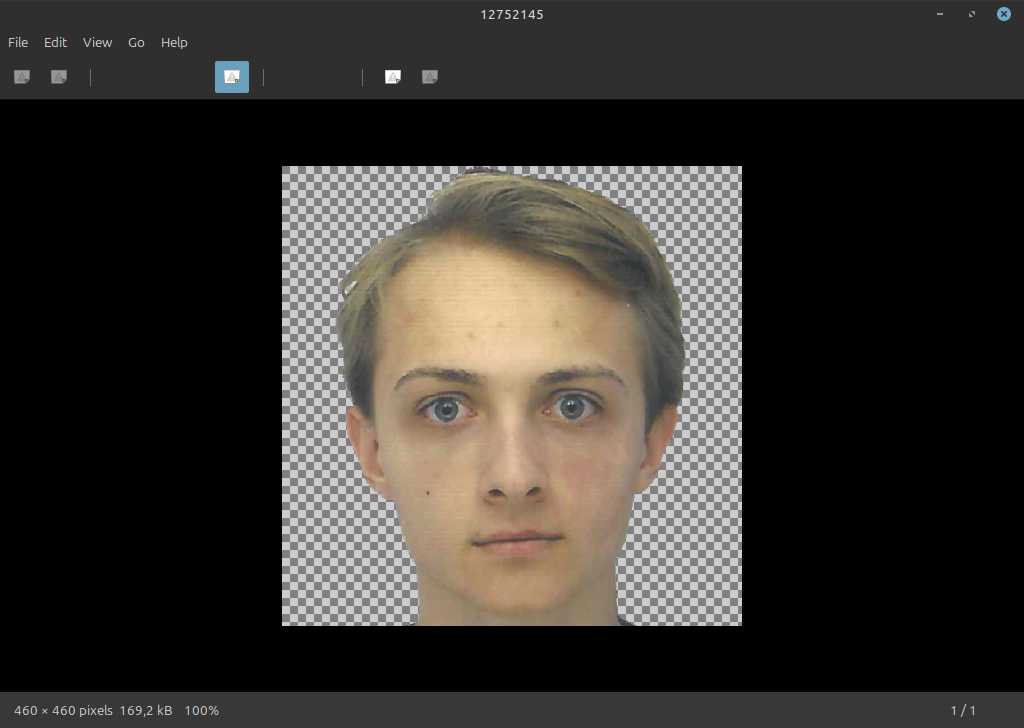
Task: Toggle the highlighted blue toolbar button
Action: point(232,77)
